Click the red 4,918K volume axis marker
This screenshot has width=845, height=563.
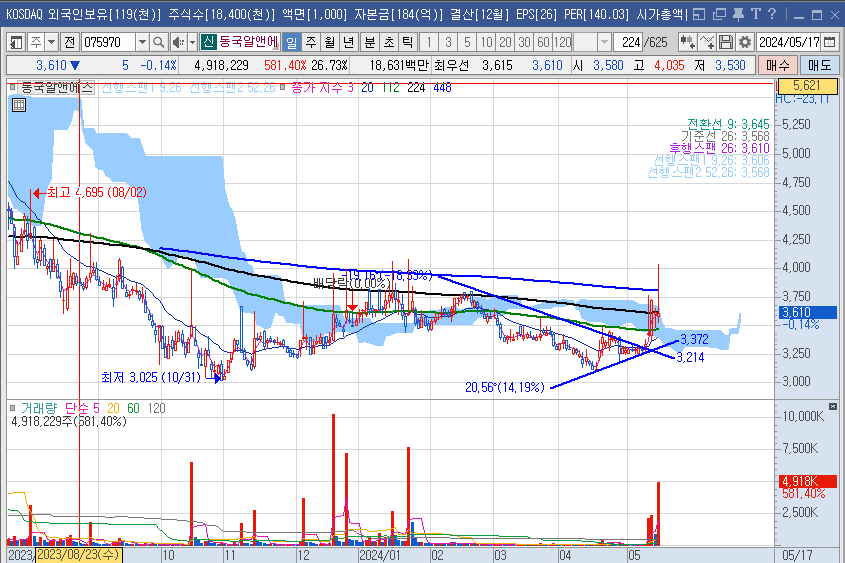808,481
